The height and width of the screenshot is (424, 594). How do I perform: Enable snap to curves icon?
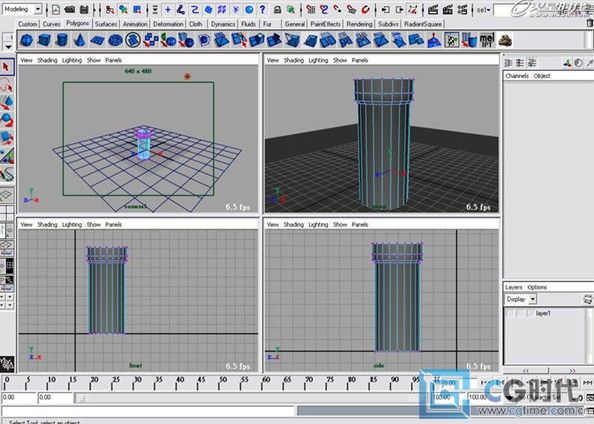pos(324,9)
